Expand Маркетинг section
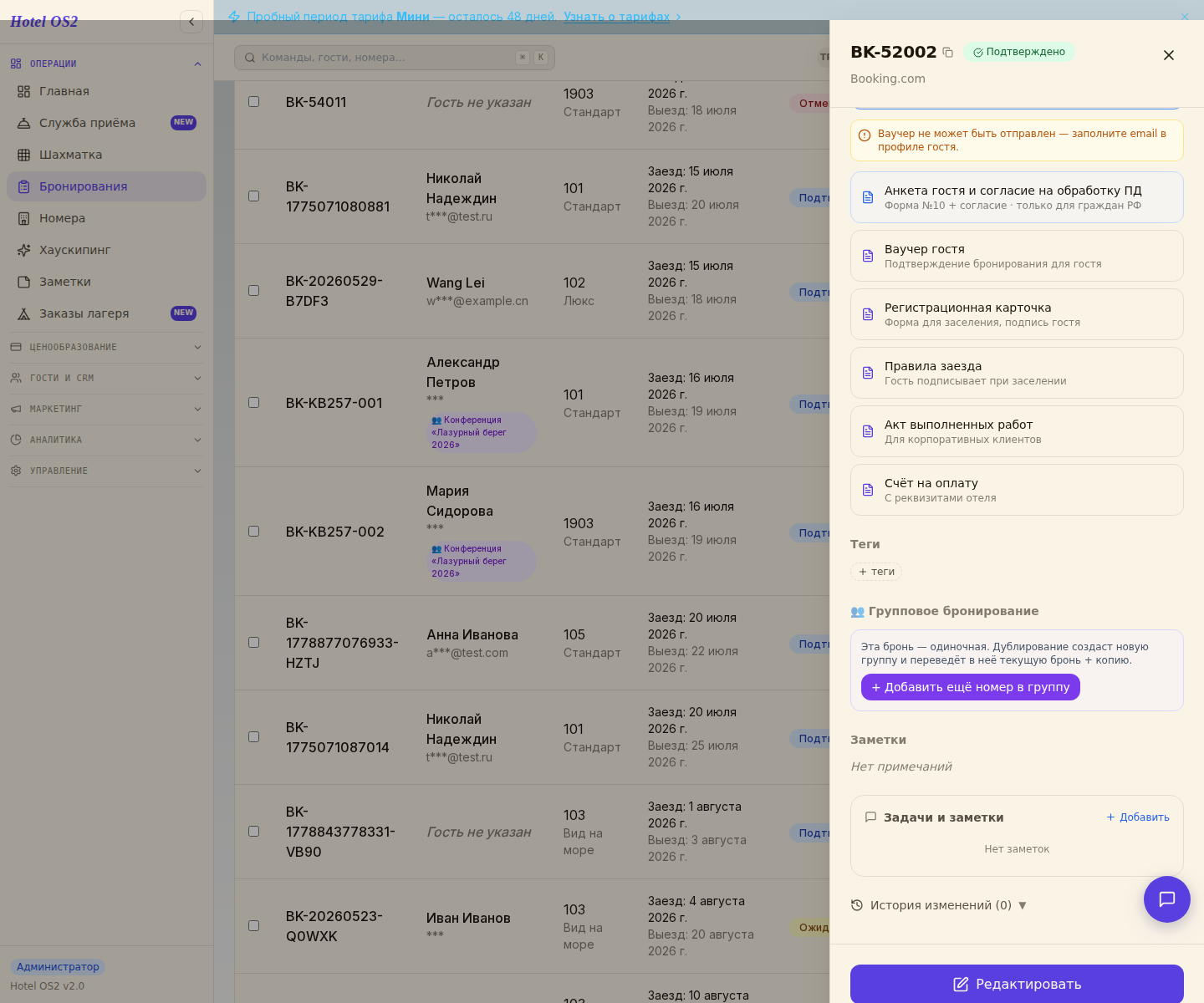This screenshot has height=1003, width=1204. pyautogui.click(x=106, y=409)
